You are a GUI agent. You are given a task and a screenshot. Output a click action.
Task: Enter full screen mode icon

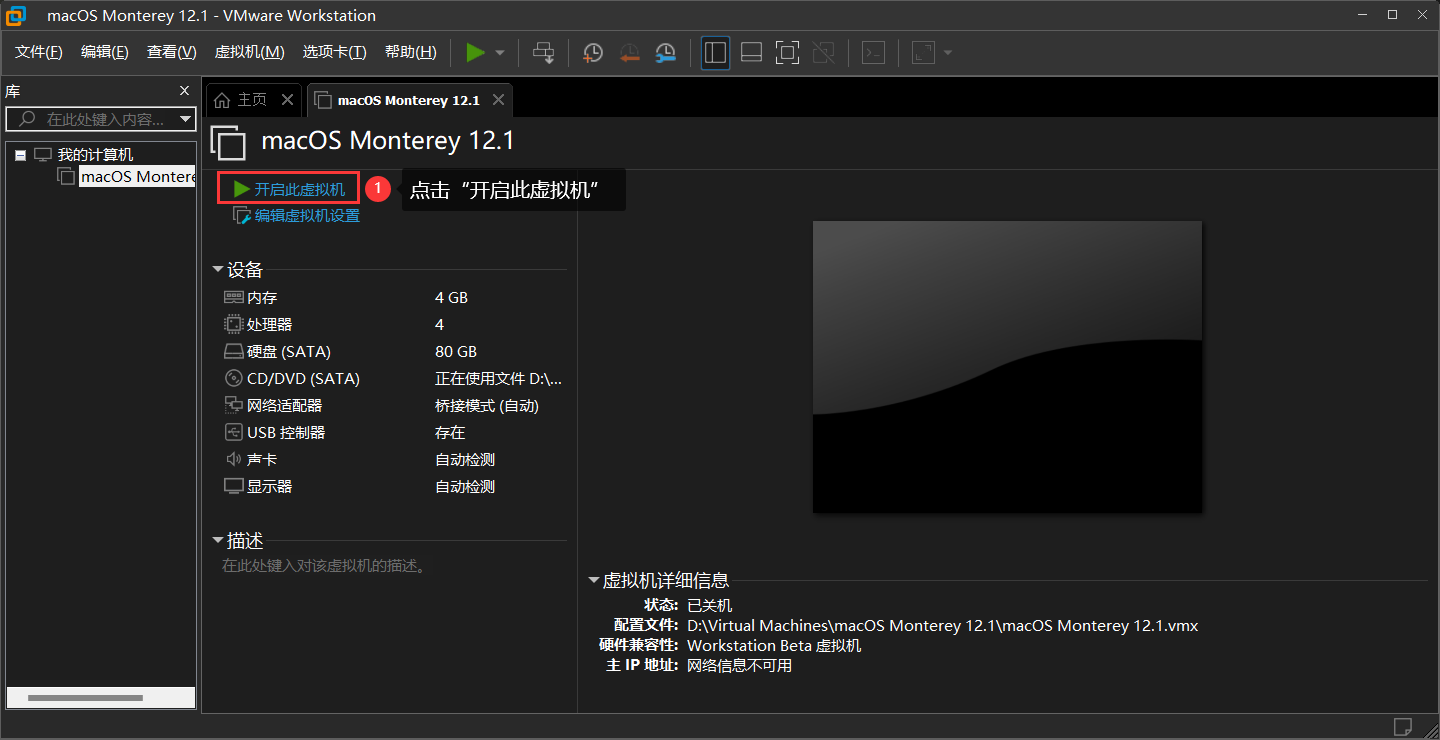point(788,52)
